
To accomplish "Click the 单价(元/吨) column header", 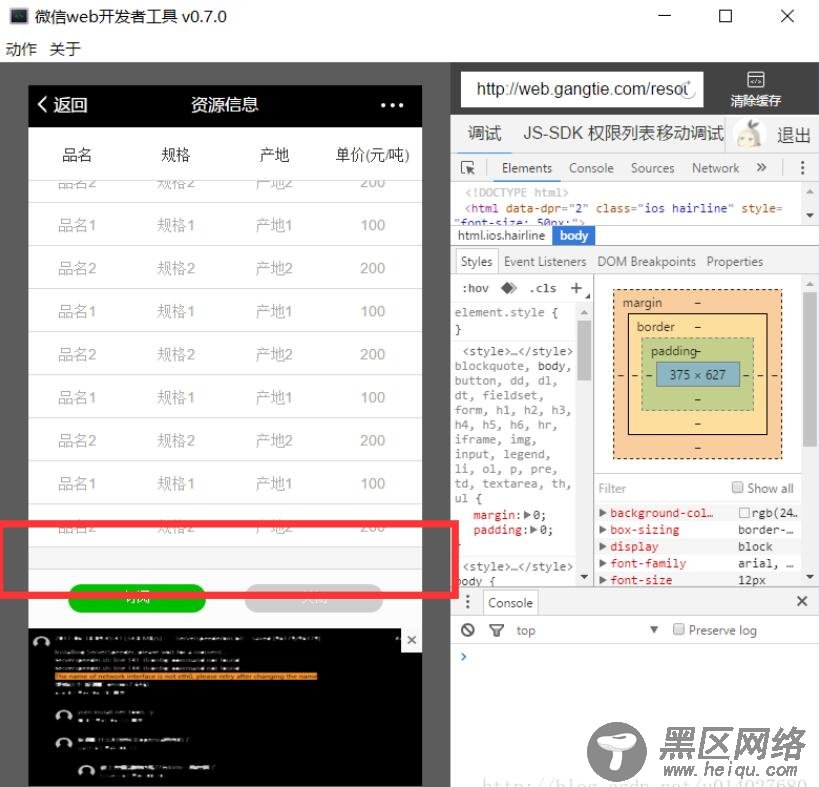I will pos(372,155).
